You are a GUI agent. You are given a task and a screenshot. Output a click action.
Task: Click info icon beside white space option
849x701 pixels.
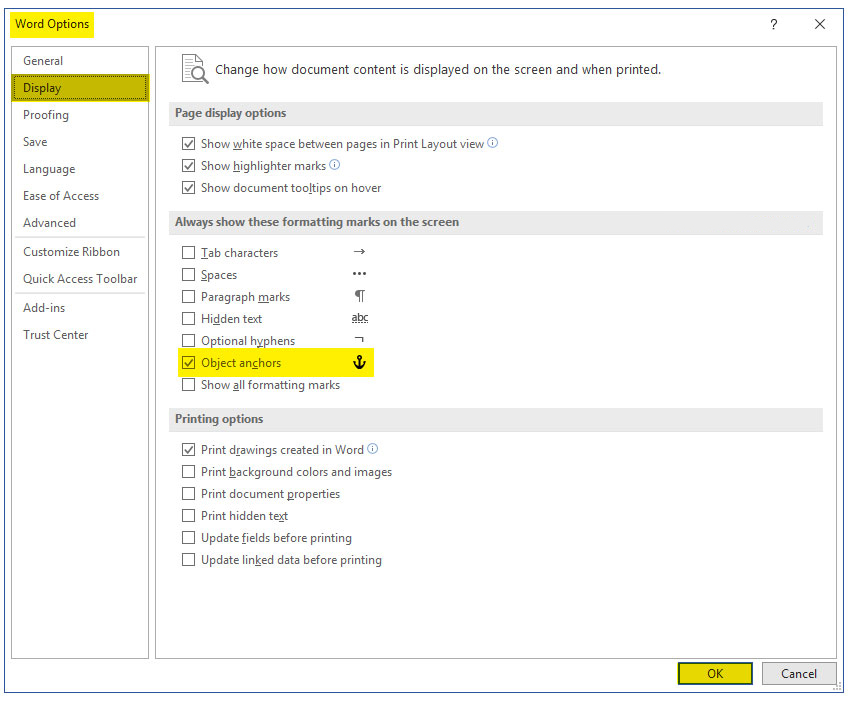pyautogui.click(x=492, y=143)
